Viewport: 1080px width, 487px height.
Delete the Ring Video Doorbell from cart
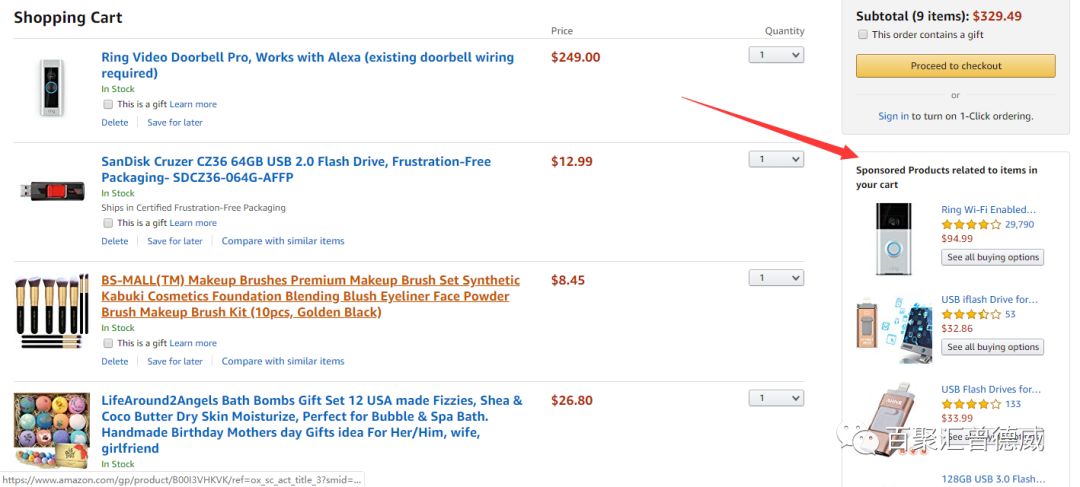[x=115, y=123]
